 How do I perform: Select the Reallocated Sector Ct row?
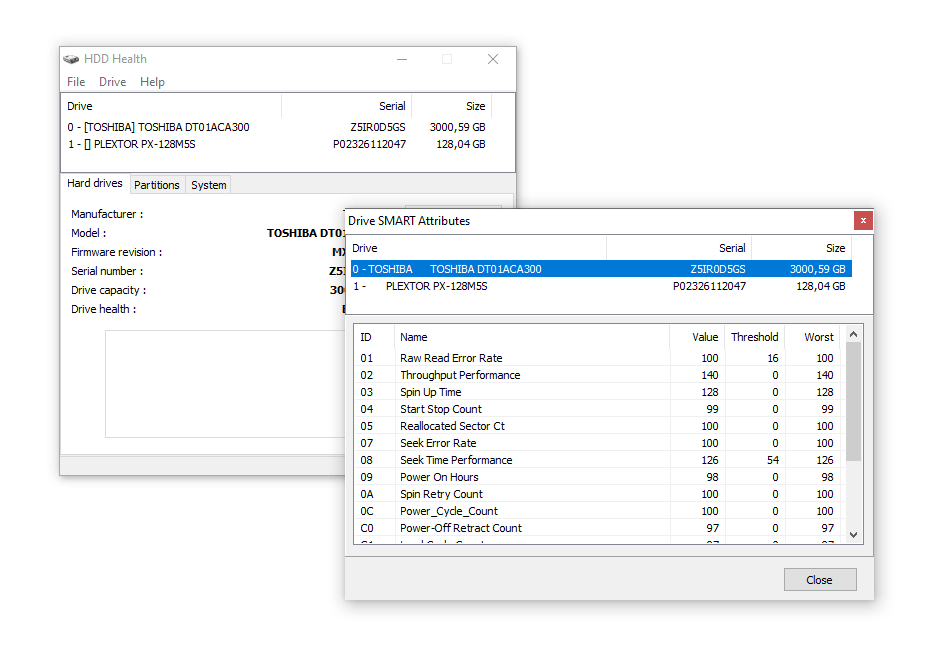tap(599, 426)
